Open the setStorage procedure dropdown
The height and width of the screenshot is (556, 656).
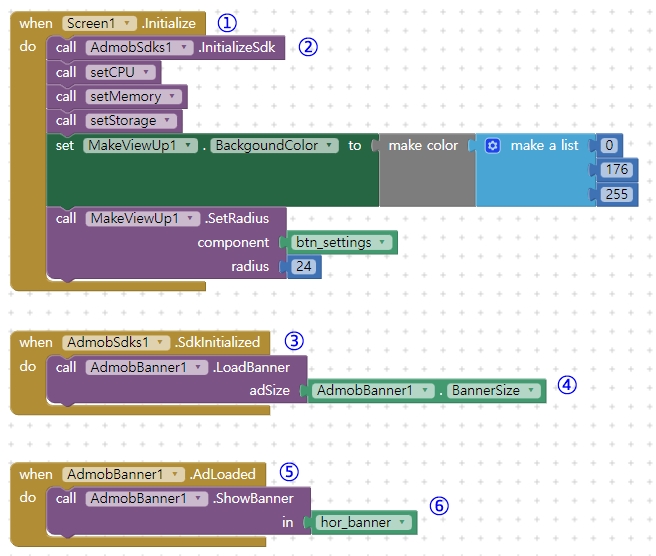pyautogui.click(x=131, y=121)
